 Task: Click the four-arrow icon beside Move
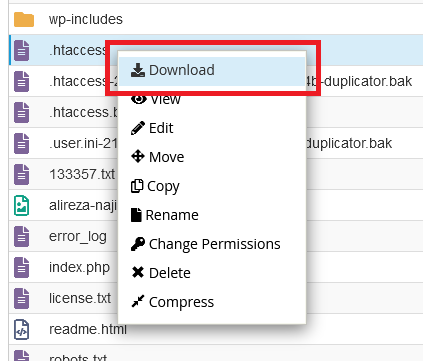click(x=138, y=156)
